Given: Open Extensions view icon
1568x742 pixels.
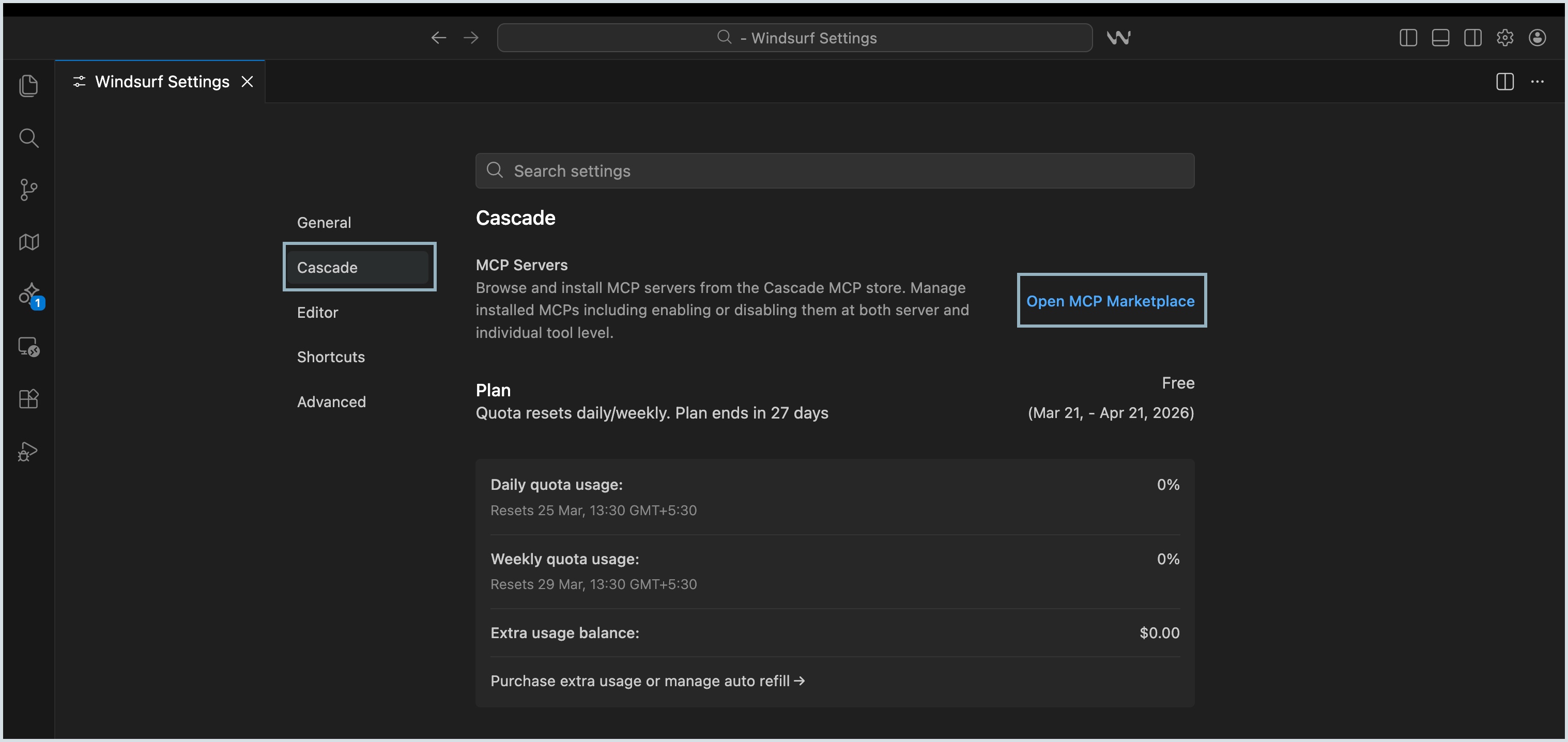Looking at the screenshot, I should (x=28, y=399).
